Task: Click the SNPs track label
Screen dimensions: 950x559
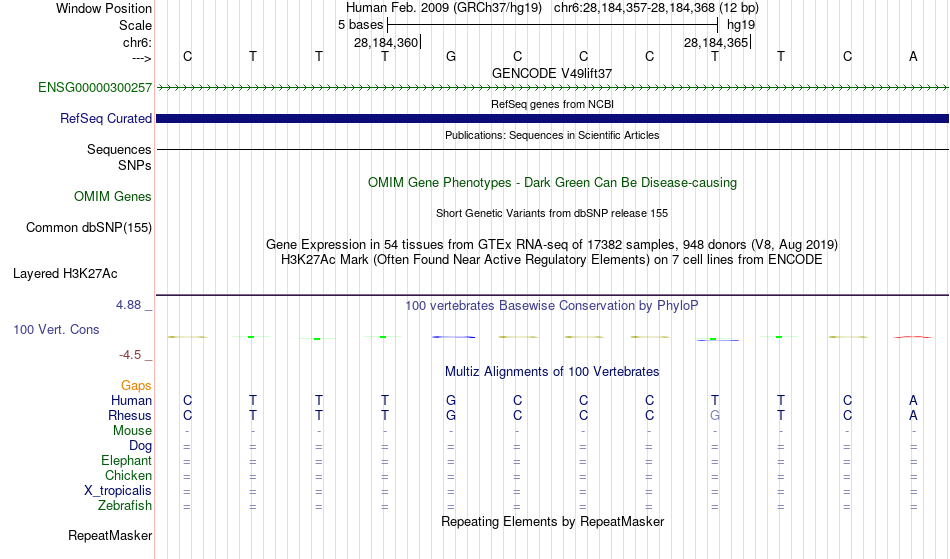Action: point(135,165)
